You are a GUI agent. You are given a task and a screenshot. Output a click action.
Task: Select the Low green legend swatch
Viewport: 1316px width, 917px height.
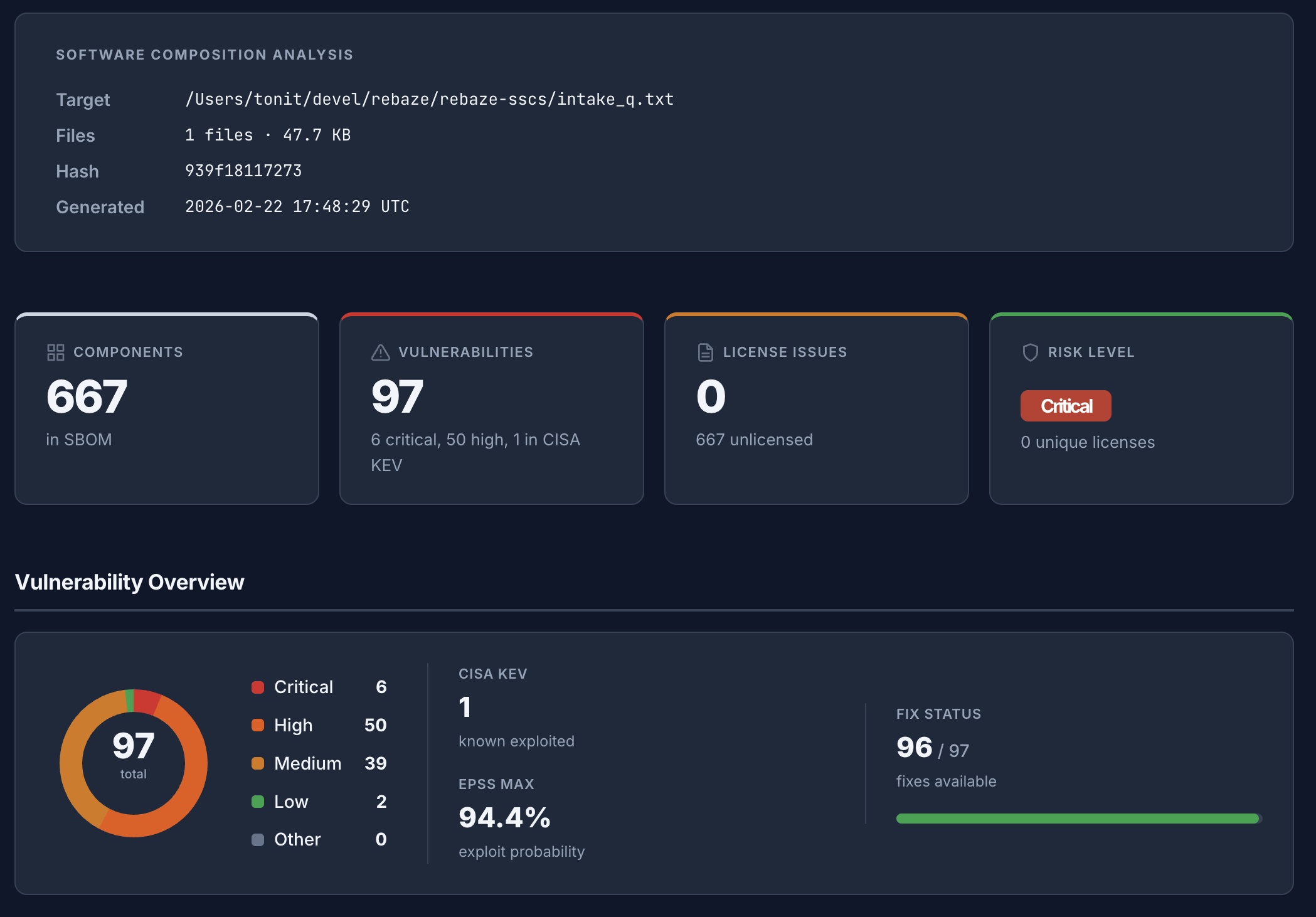[x=258, y=802]
